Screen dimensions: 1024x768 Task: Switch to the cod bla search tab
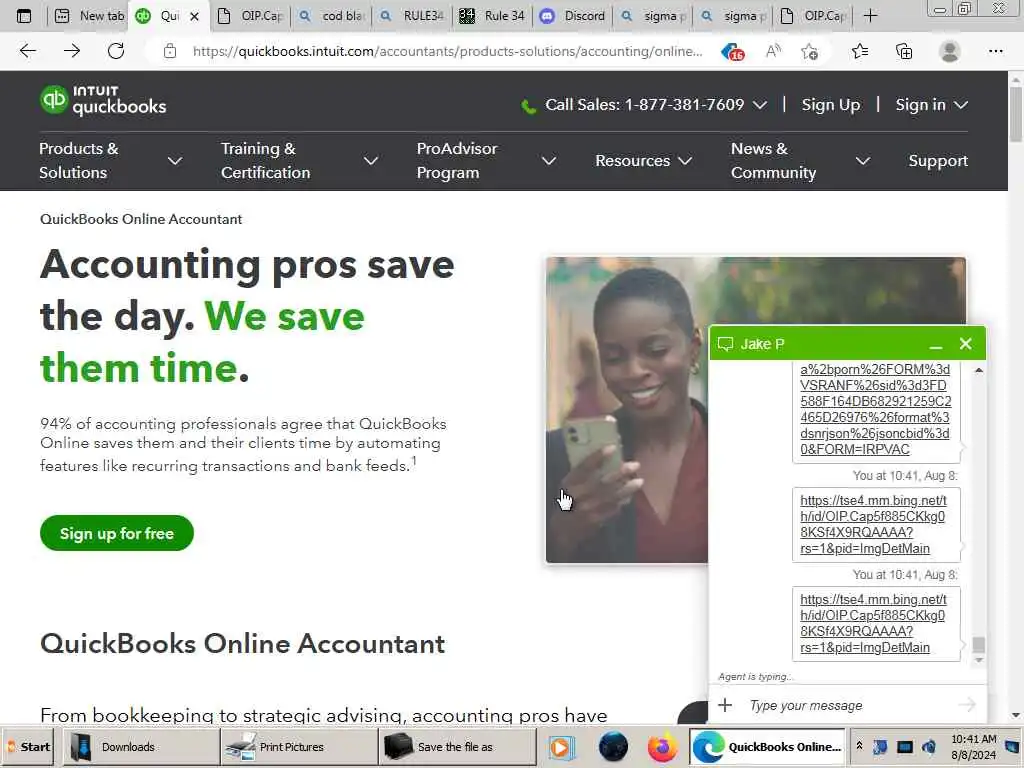[332, 16]
